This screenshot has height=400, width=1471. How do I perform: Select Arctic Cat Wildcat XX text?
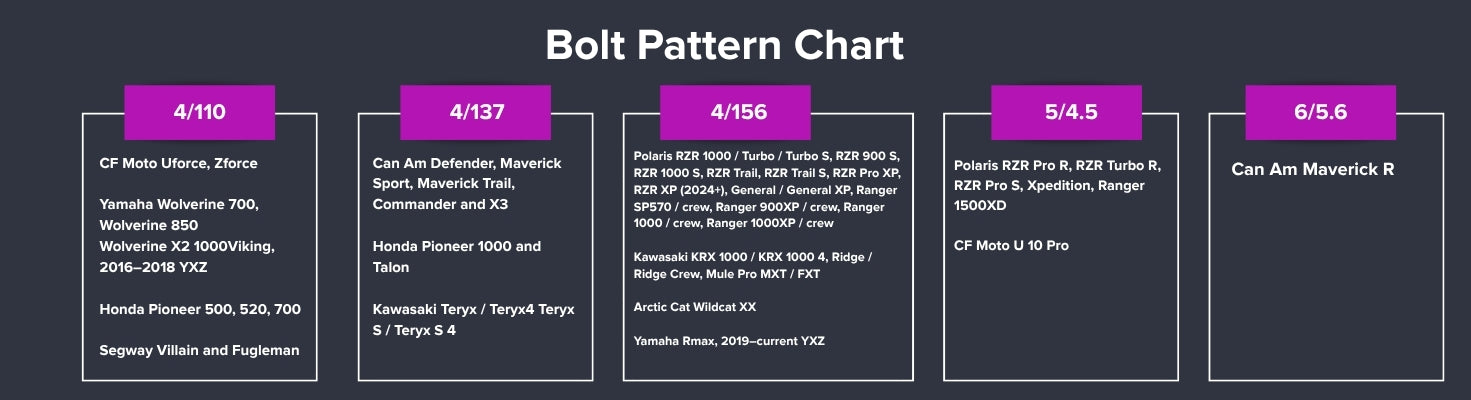[x=694, y=307]
